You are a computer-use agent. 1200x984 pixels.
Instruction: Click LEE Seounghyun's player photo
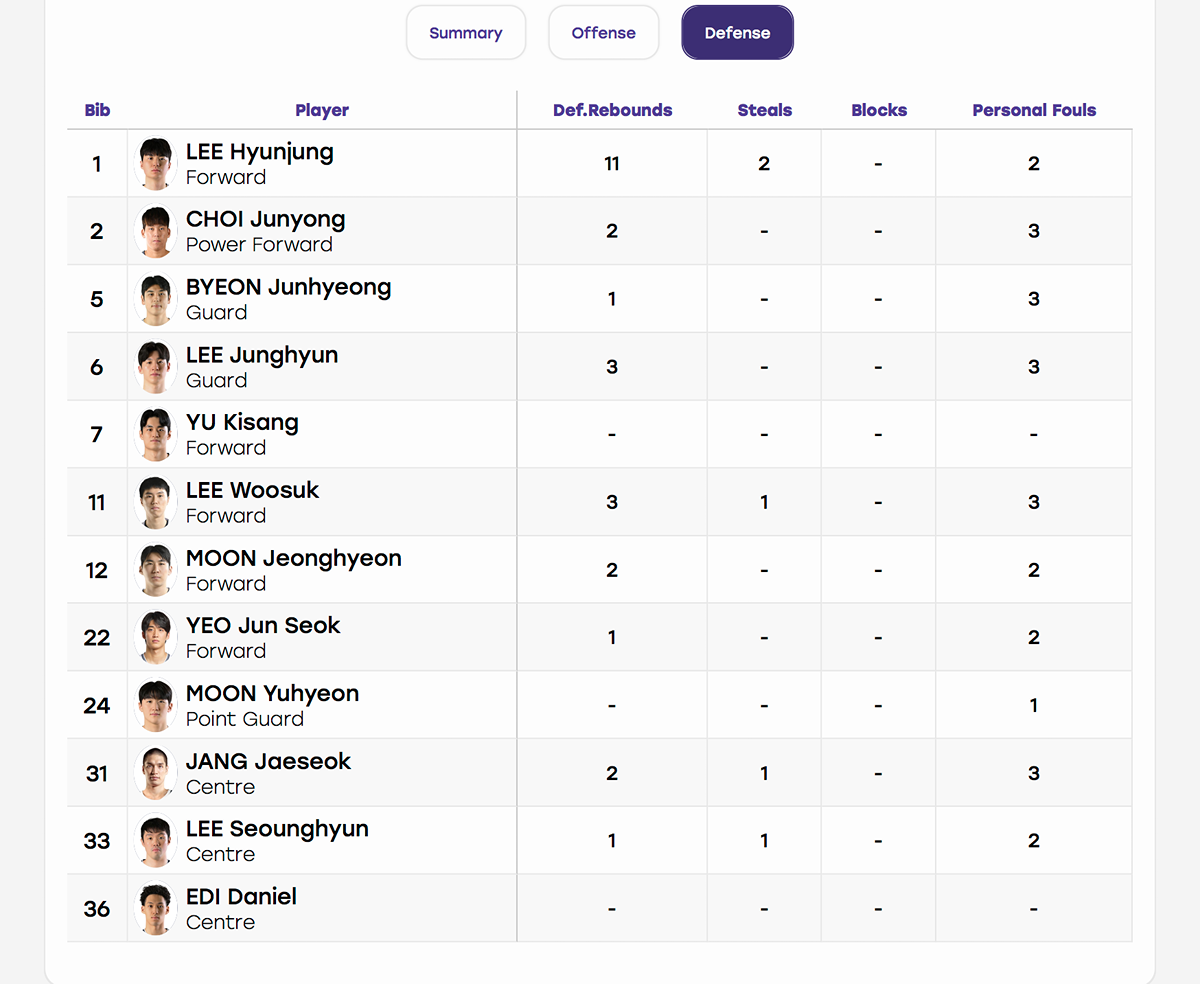156,841
